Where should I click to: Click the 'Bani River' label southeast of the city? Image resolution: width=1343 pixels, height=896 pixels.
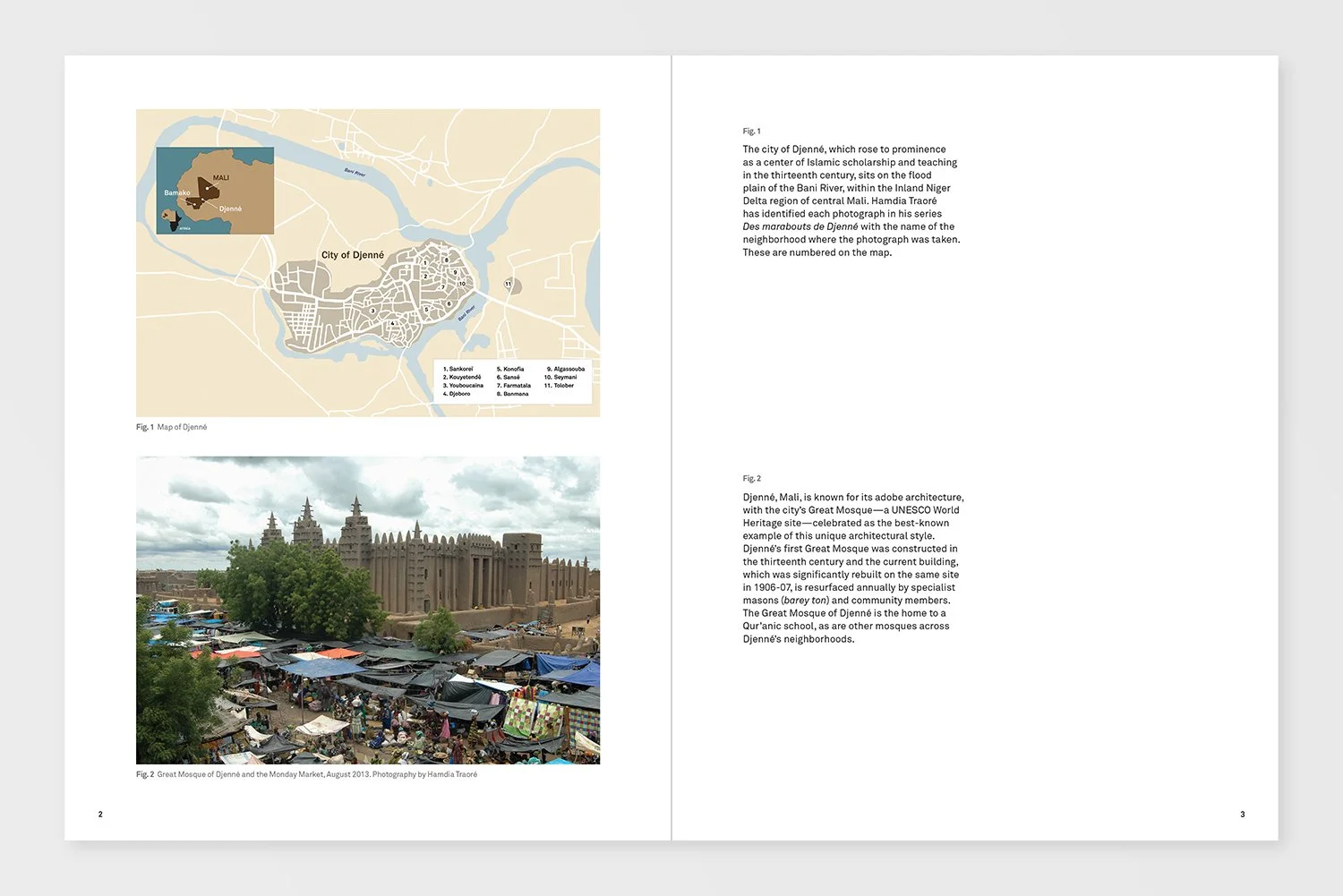[466, 313]
